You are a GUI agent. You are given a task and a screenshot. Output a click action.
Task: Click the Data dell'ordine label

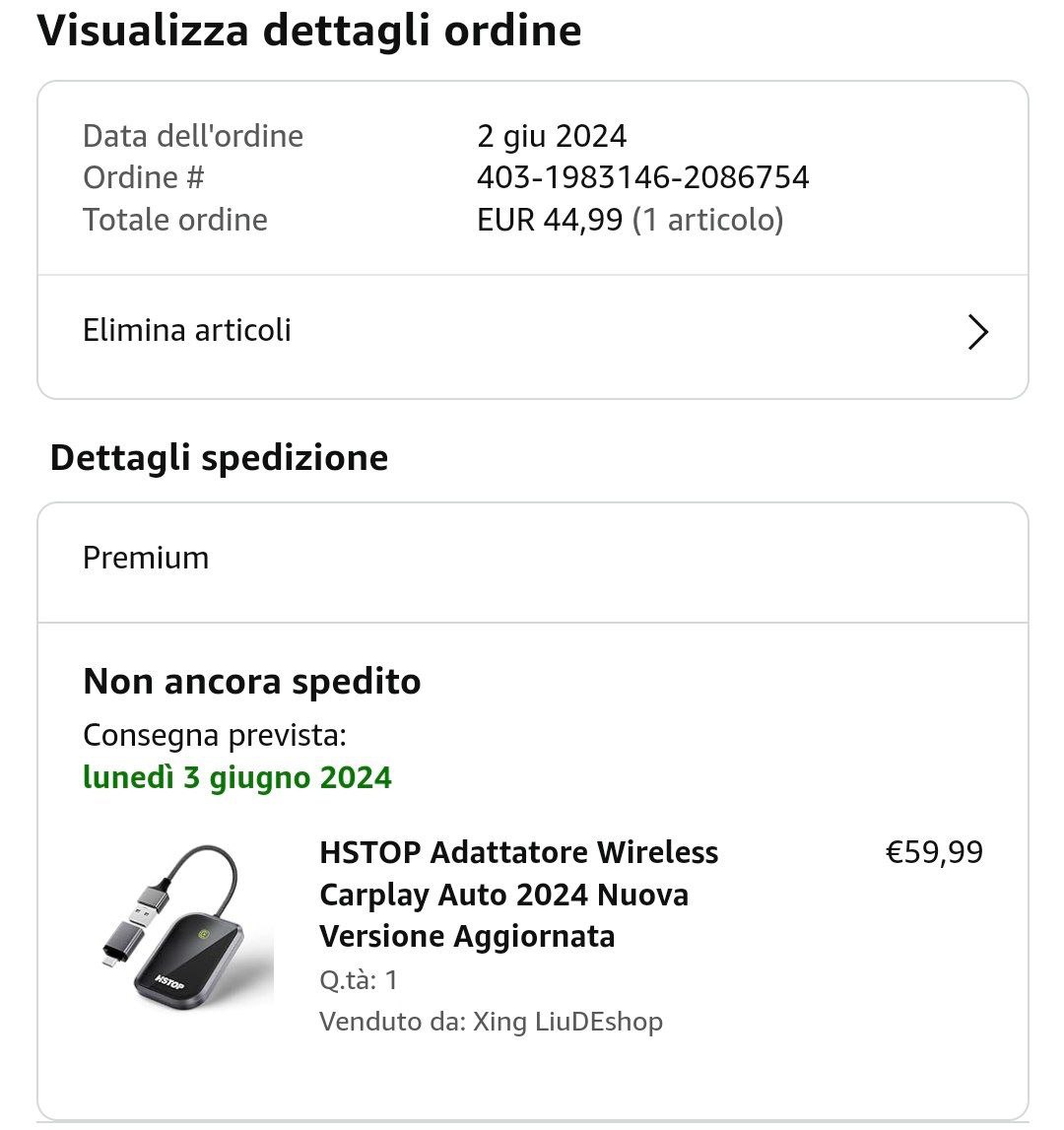193,136
